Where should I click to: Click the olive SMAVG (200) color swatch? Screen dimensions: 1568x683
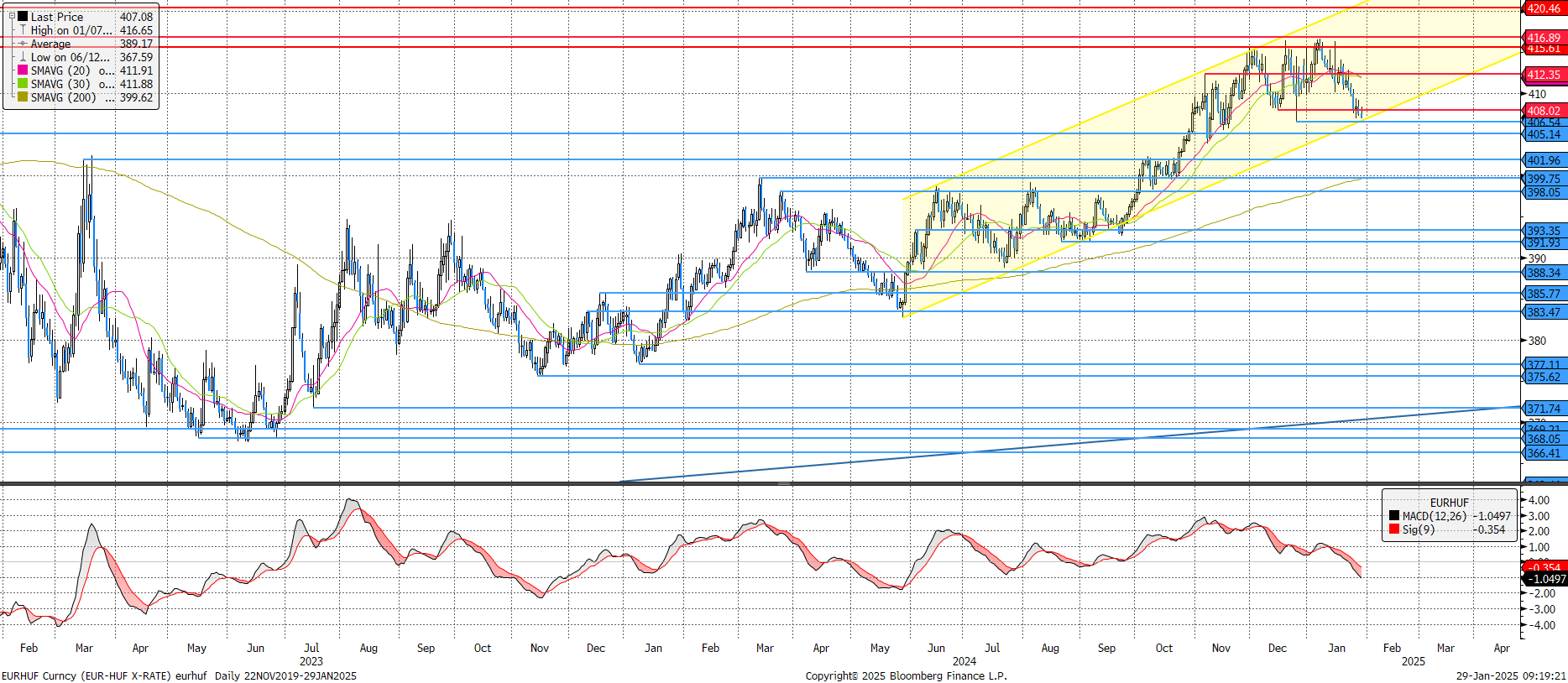tap(23, 97)
